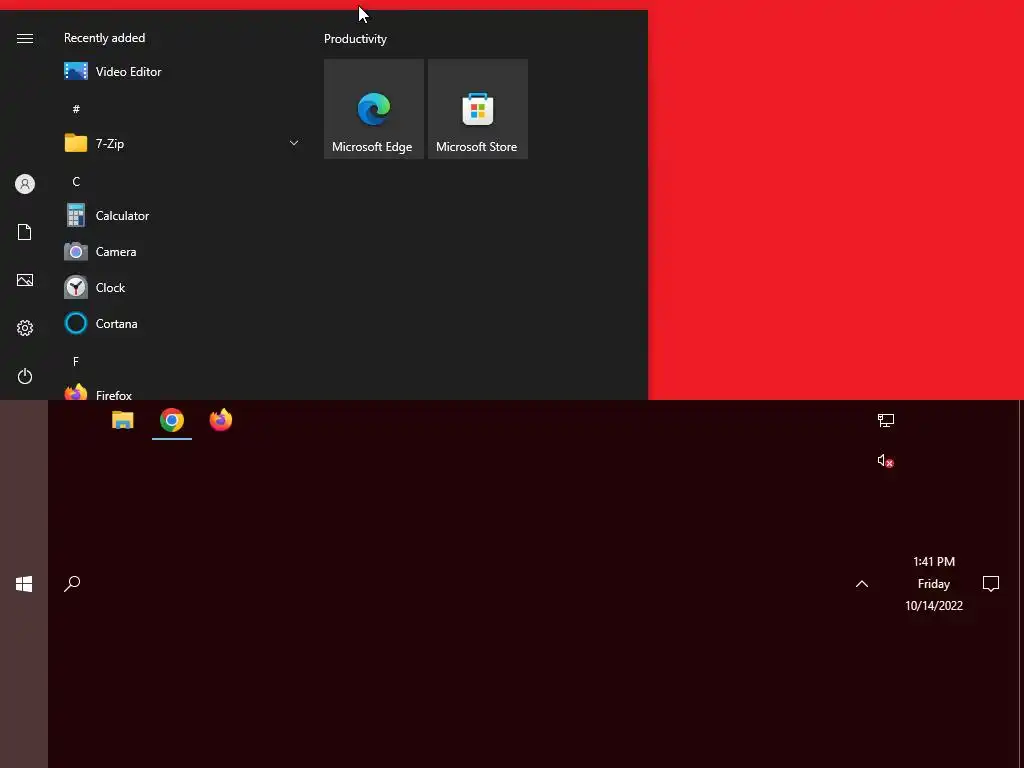Viewport: 1024px width, 768px height.
Task: Launch Camera app
Action: click(x=183, y=251)
